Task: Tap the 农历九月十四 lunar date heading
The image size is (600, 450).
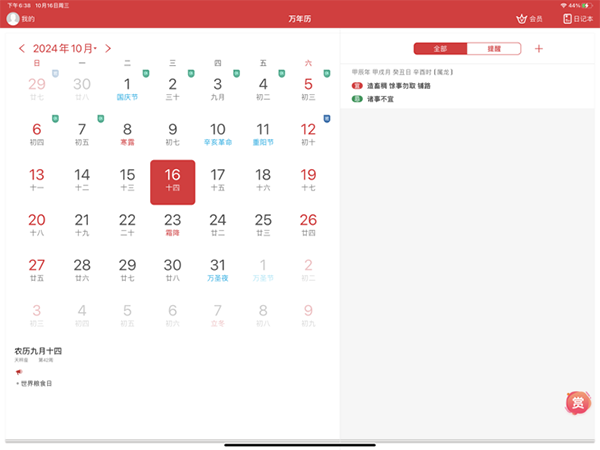Action: [38, 351]
